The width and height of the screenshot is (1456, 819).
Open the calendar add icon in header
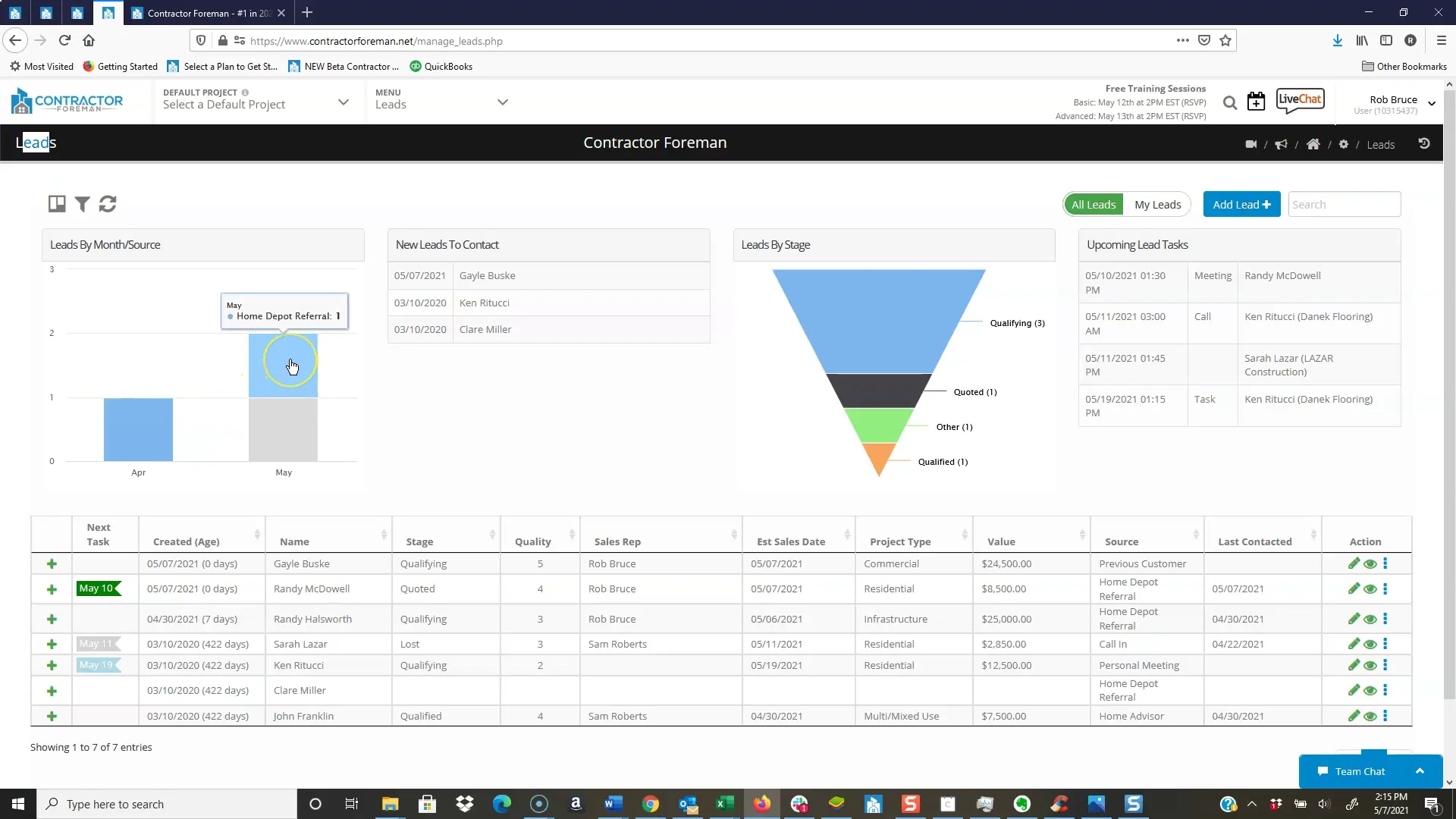tap(1257, 102)
